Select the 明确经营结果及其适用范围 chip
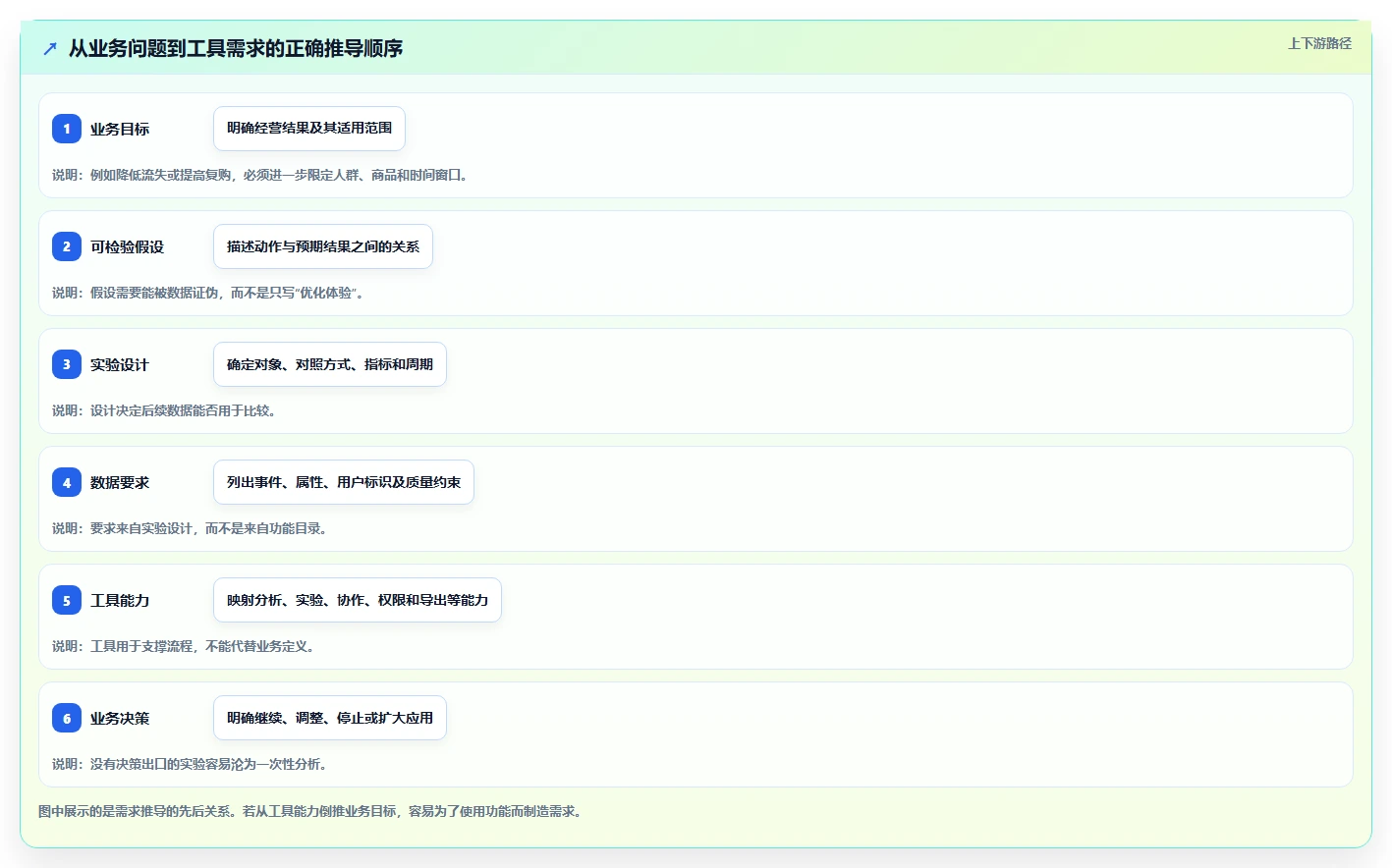This screenshot has width=1392, height=868. (x=309, y=129)
